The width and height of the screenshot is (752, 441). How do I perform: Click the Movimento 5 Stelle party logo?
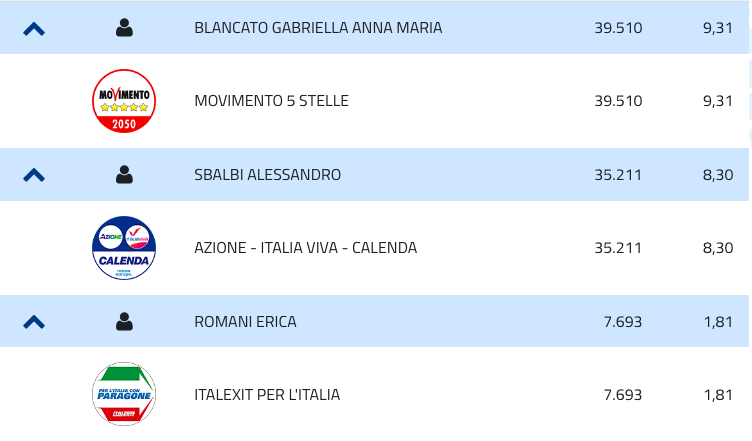click(124, 101)
